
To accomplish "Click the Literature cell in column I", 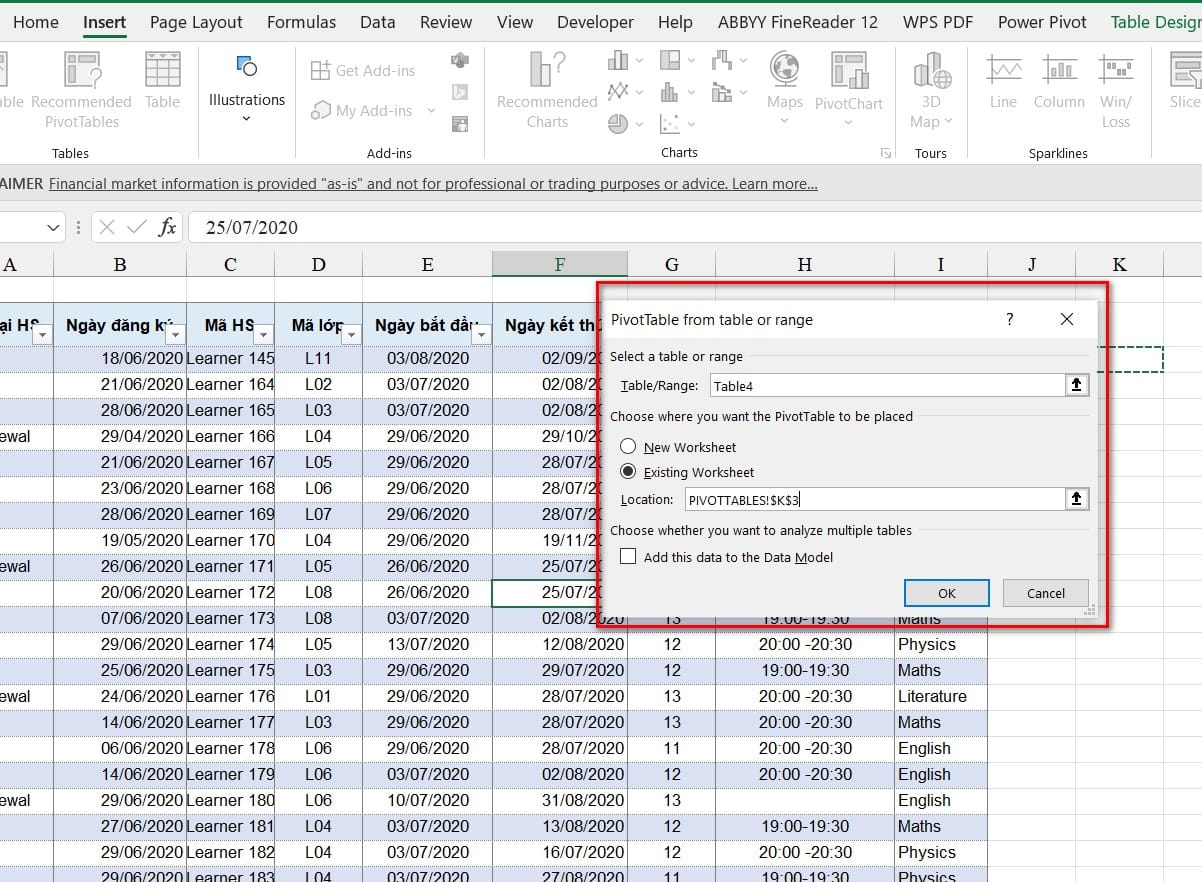I will pyautogui.click(x=941, y=696).
